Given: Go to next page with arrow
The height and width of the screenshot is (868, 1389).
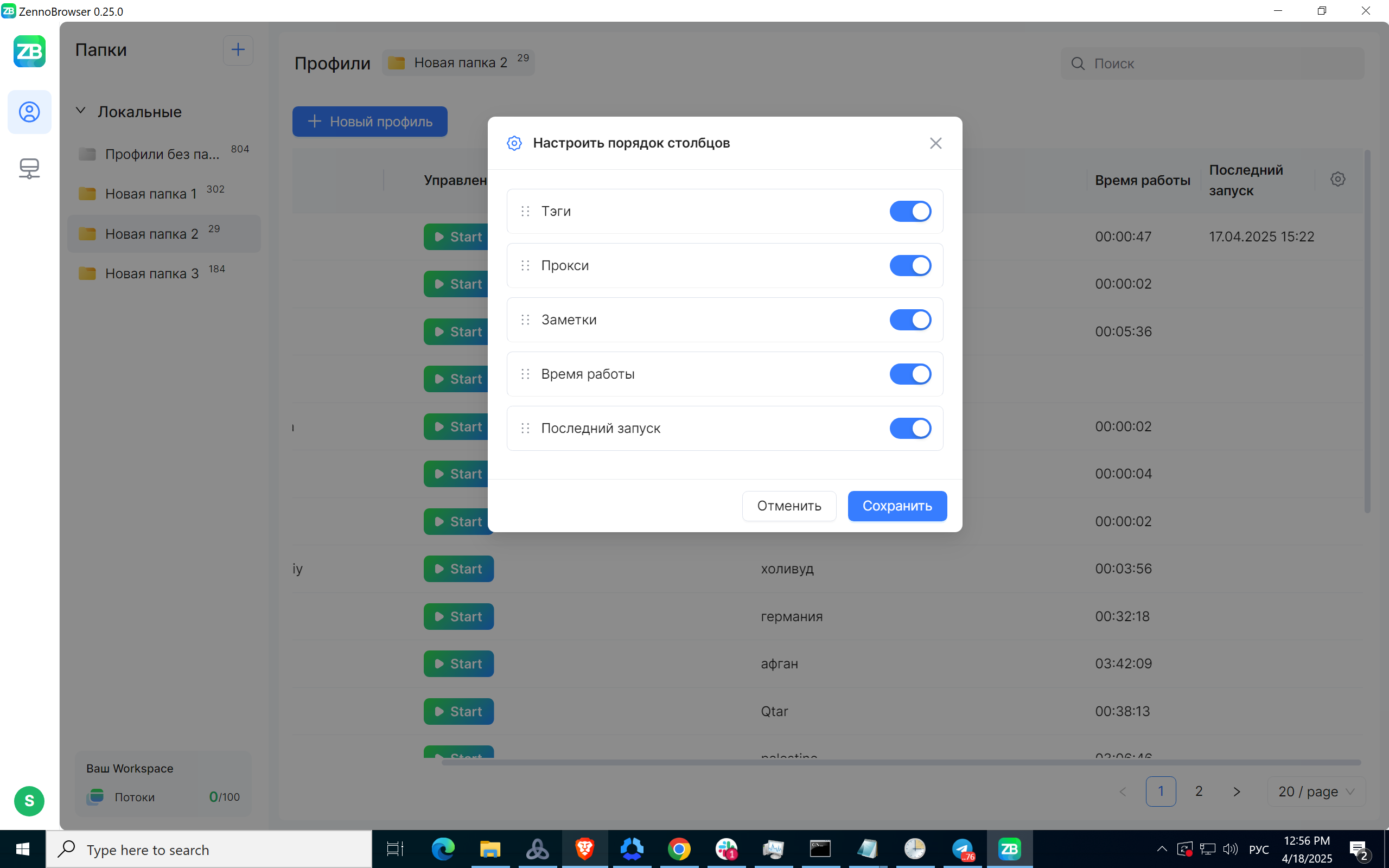Looking at the screenshot, I should click(1237, 792).
